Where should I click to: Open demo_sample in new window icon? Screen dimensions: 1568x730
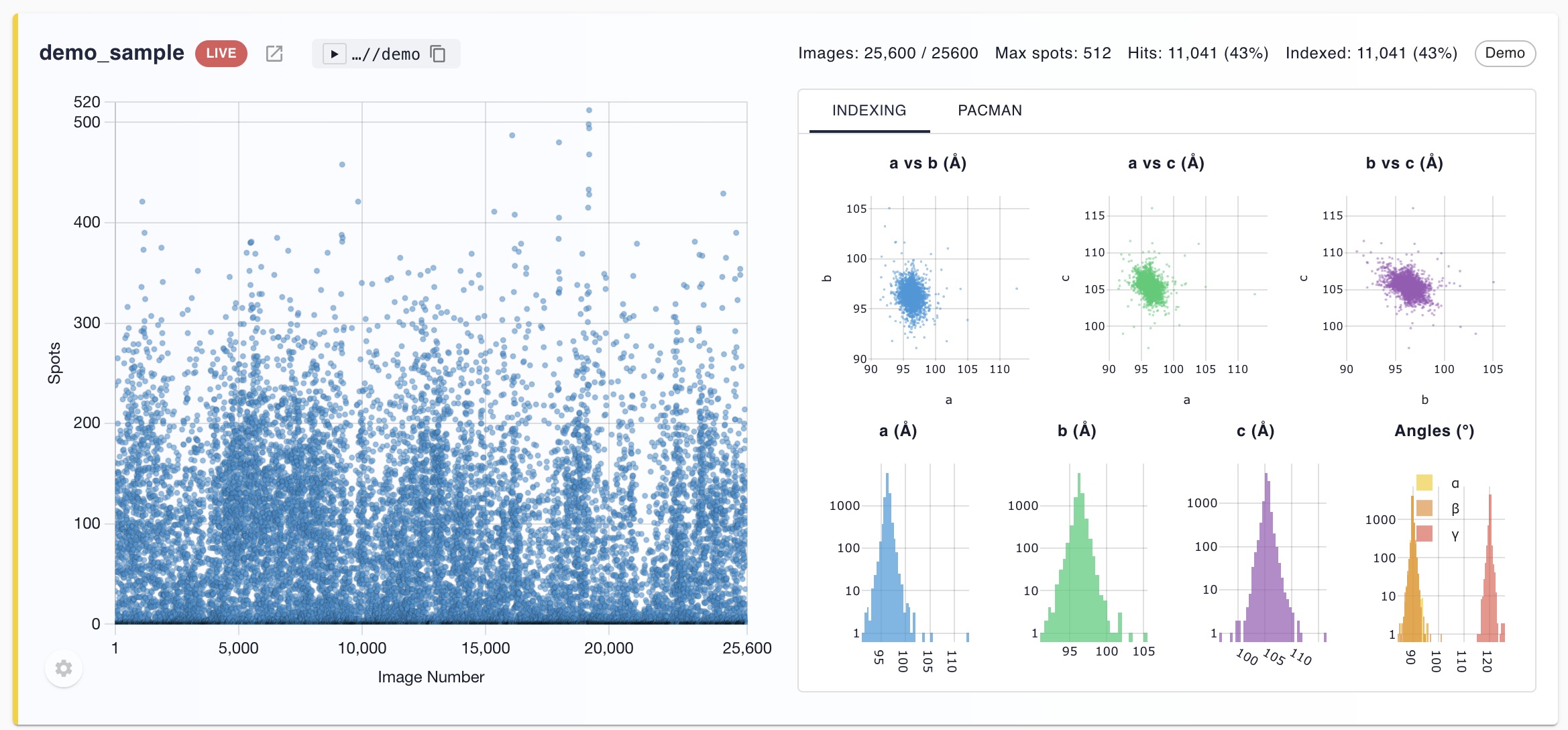(x=274, y=54)
